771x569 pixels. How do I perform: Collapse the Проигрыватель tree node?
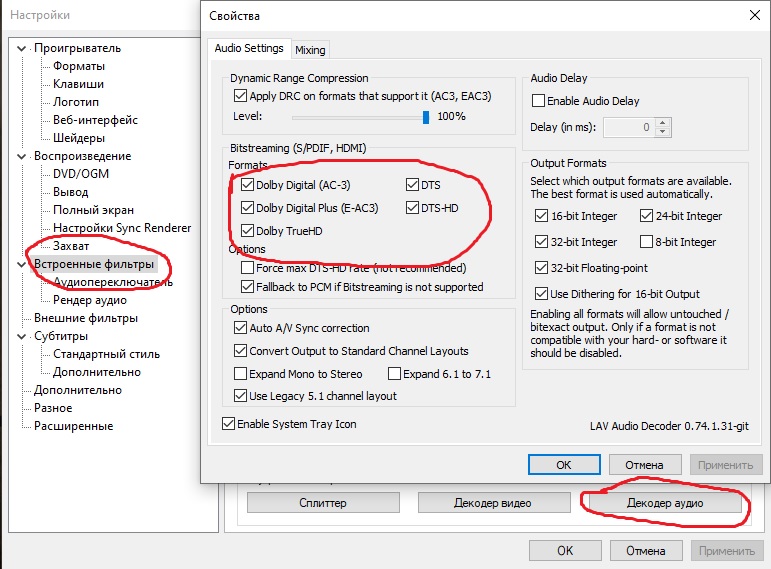coord(22,48)
